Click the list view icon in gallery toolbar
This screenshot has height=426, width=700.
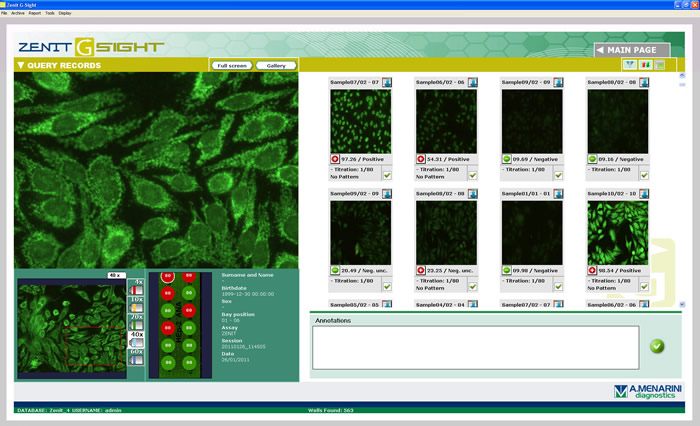(x=659, y=65)
